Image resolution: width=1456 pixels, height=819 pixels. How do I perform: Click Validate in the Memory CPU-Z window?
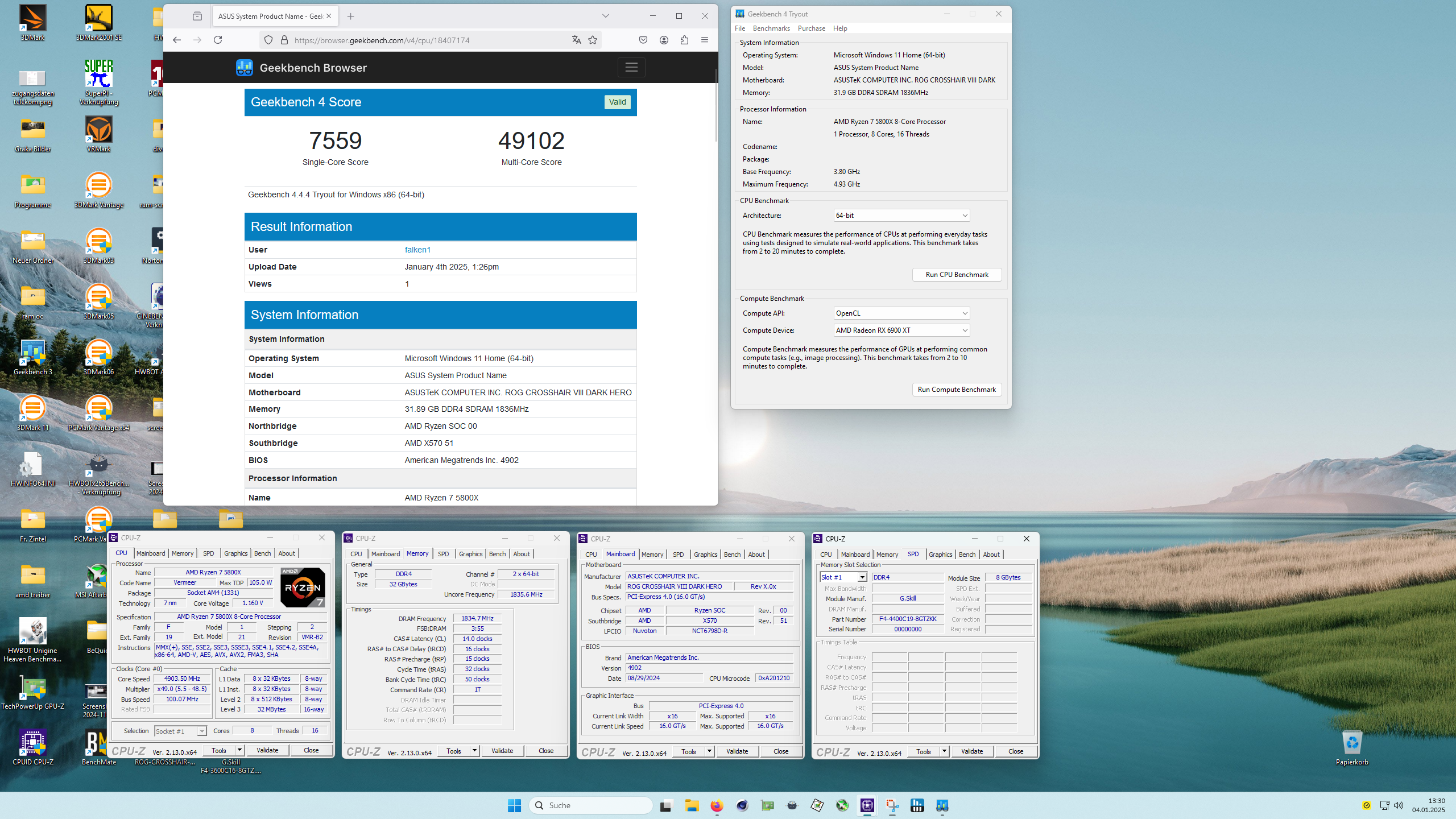(502, 751)
